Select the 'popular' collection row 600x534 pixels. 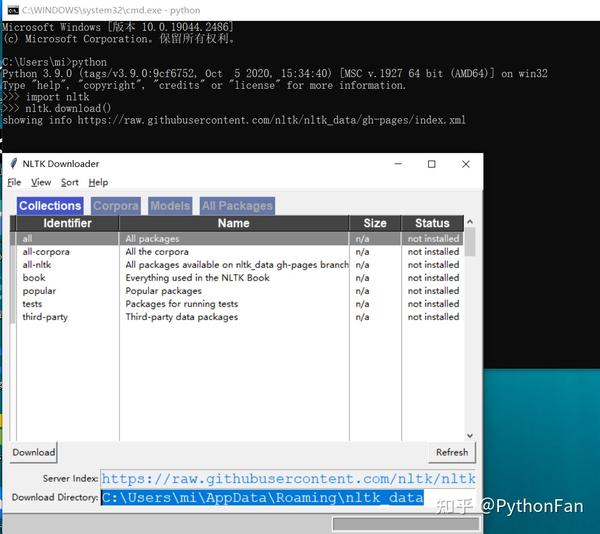239,291
